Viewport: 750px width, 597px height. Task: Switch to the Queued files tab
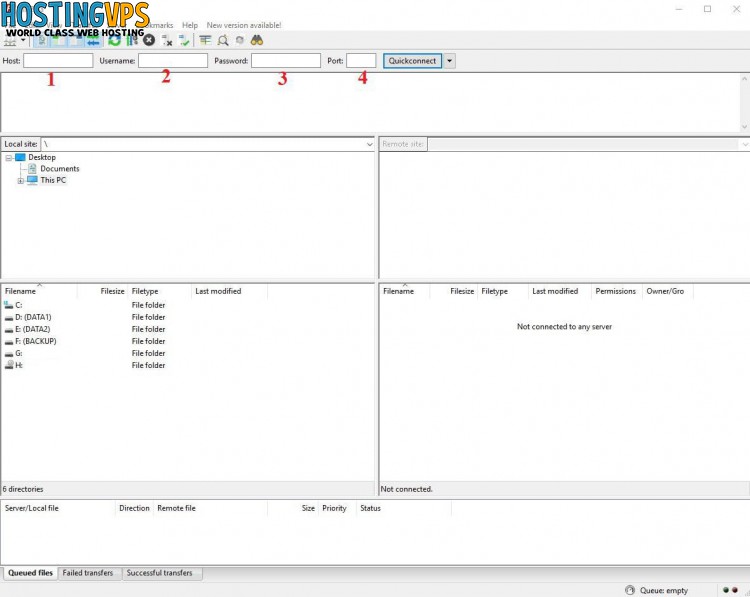coord(31,573)
